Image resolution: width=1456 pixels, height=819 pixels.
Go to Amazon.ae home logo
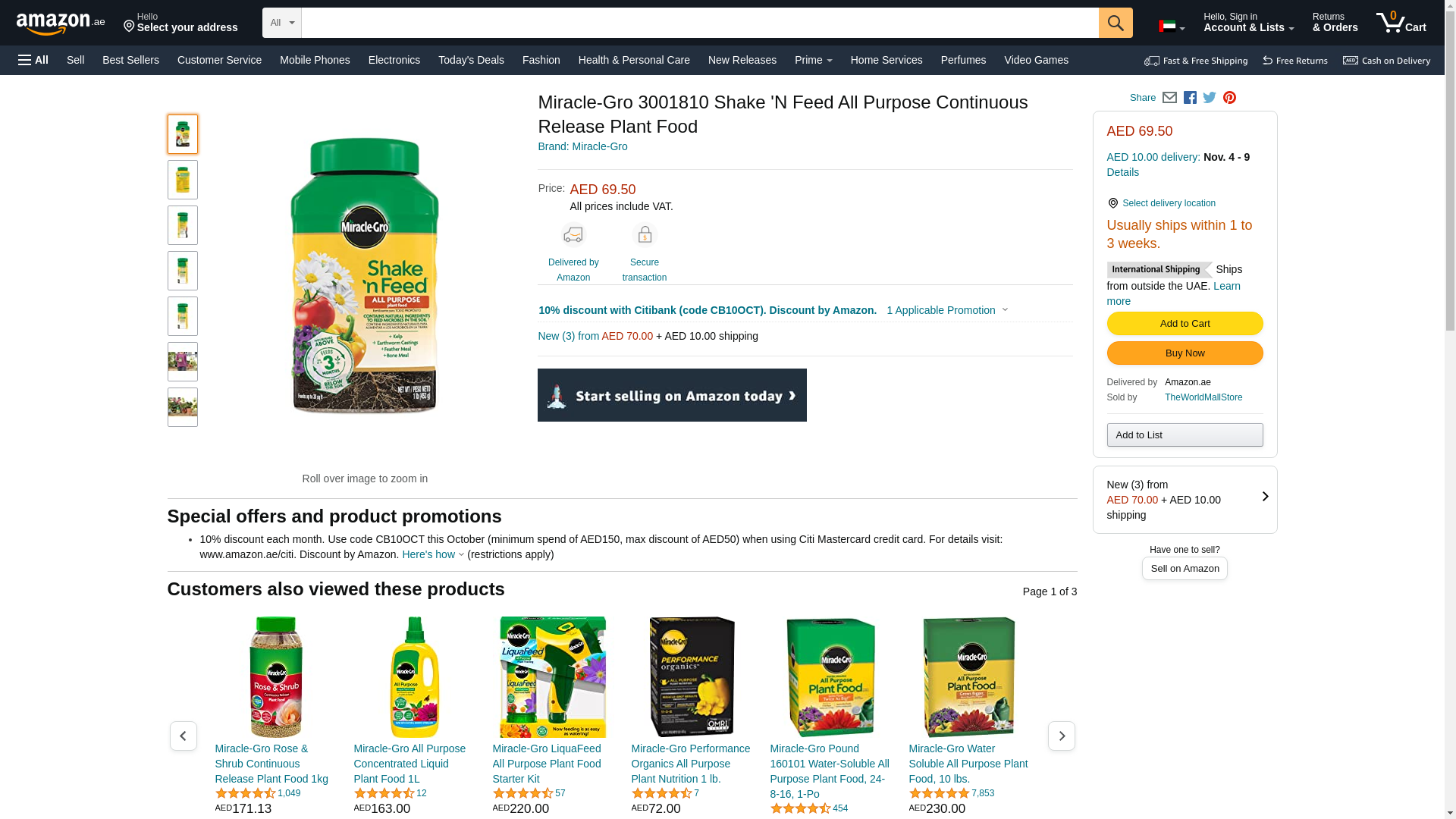click(x=61, y=24)
